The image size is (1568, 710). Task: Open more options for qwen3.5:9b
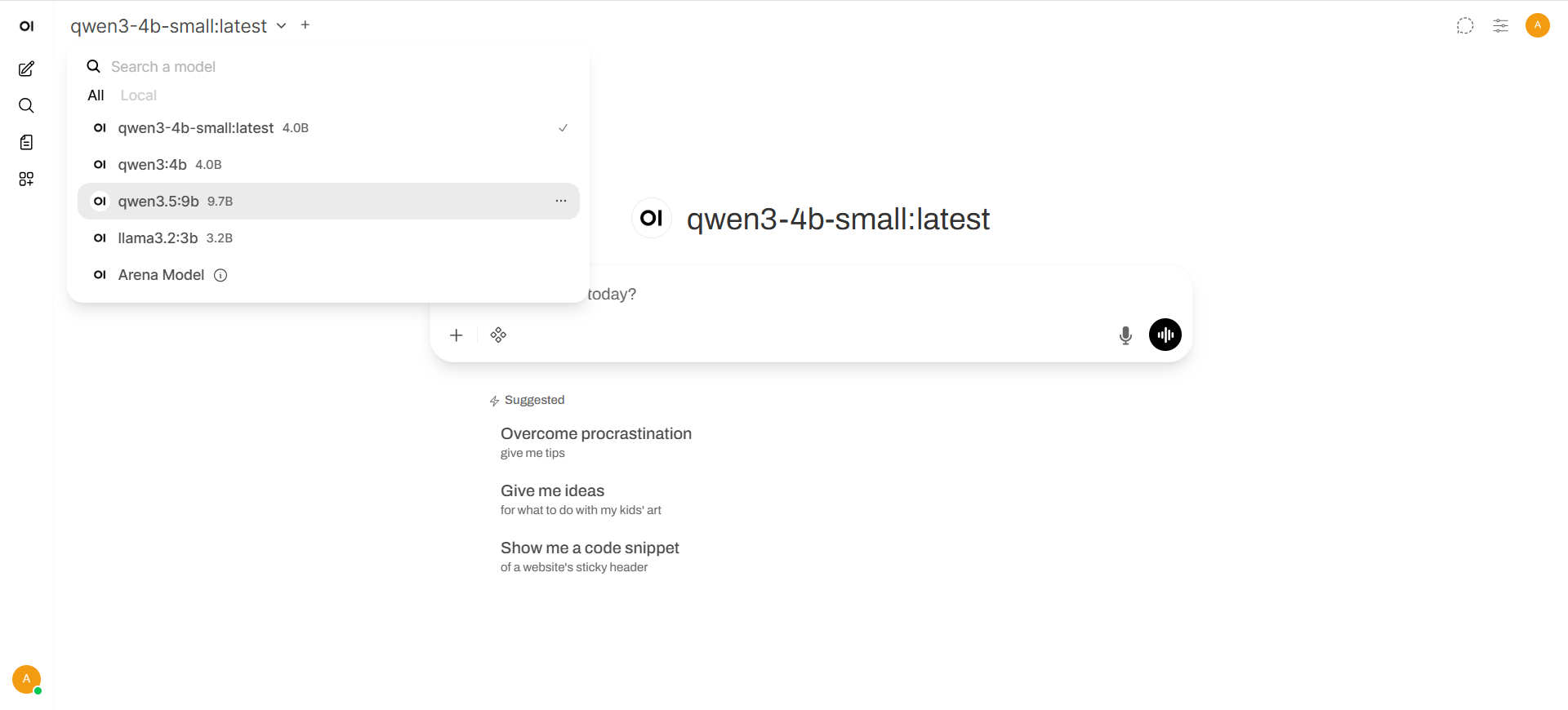561,201
